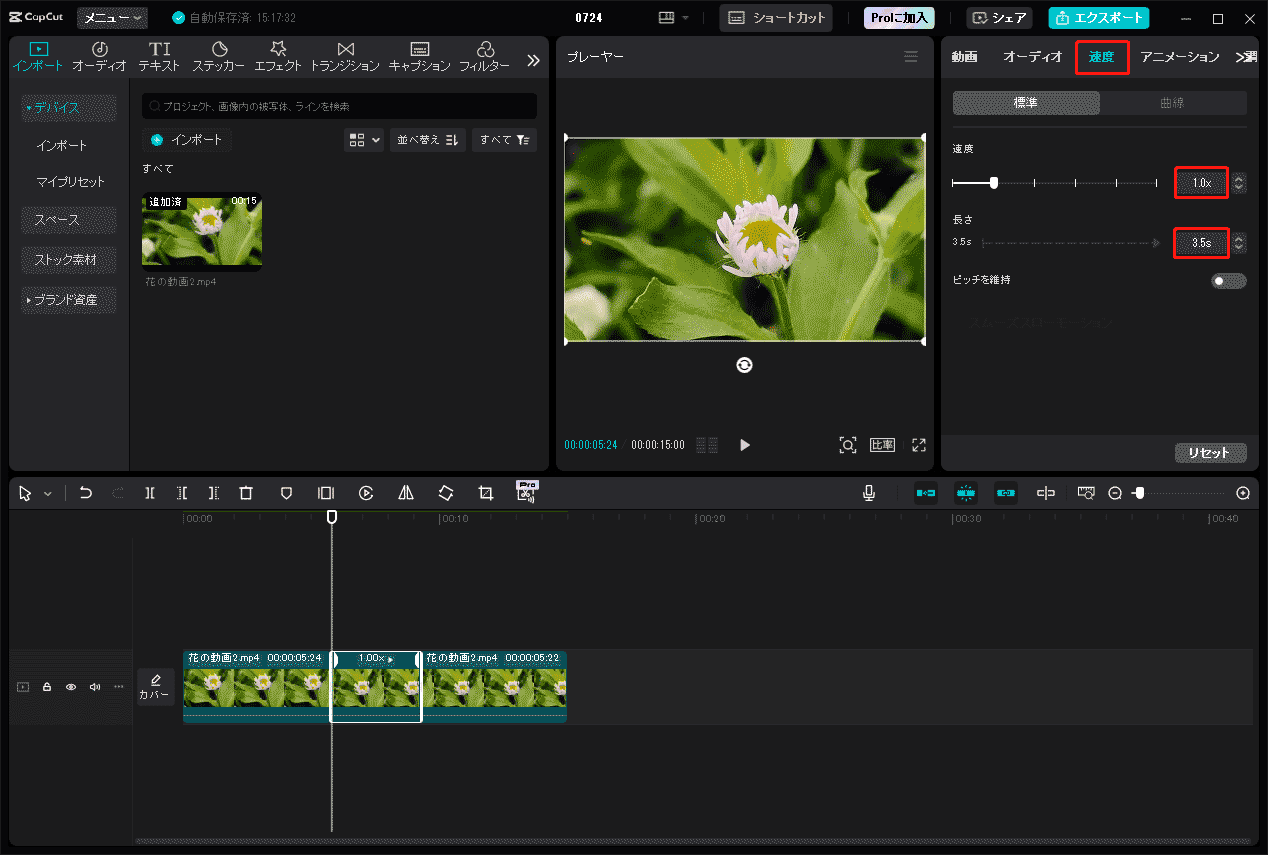The width and height of the screenshot is (1268, 855).
Task: Toggle main track magnet
Action: (x=926, y=493)
